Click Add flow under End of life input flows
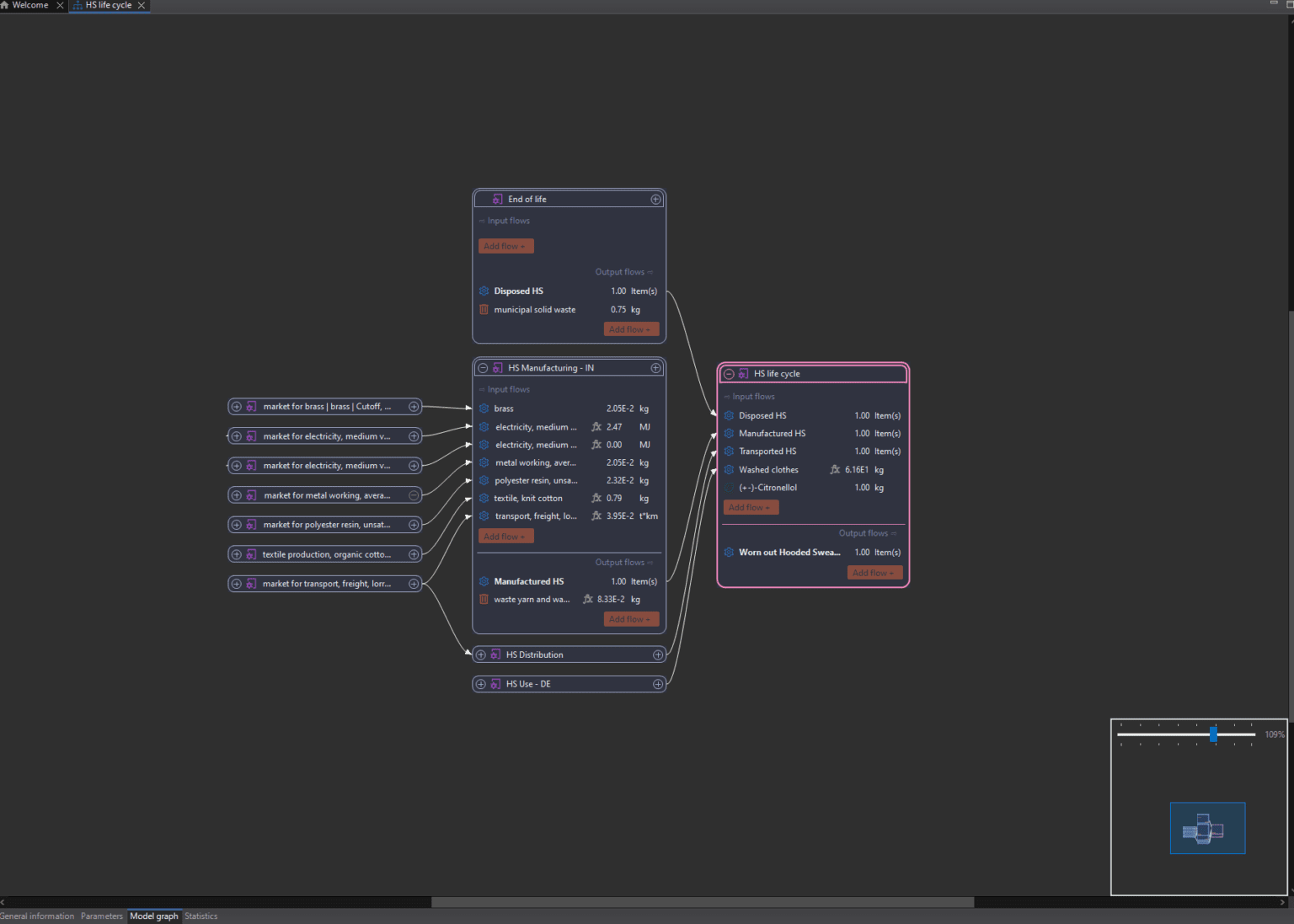The height and width of the screenshot is (924, 1294). (505, 247)
